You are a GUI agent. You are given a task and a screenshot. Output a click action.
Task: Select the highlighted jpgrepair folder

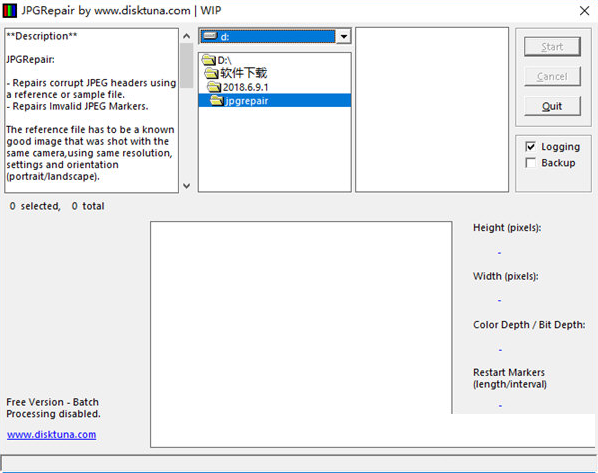[275, 100]
